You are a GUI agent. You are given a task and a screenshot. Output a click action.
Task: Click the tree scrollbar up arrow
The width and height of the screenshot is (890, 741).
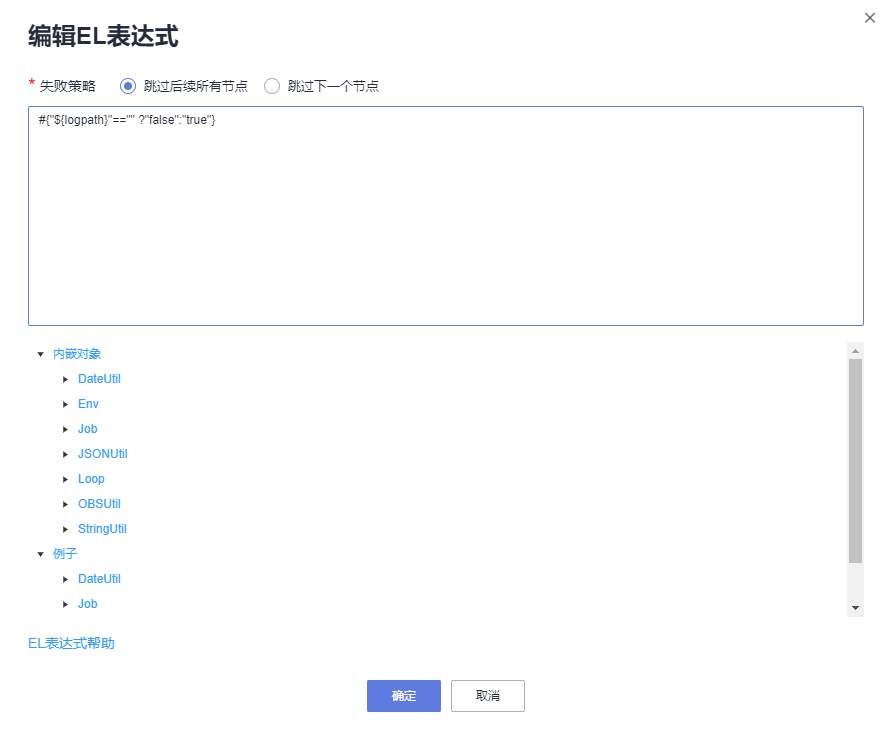(x=855, y=351)
